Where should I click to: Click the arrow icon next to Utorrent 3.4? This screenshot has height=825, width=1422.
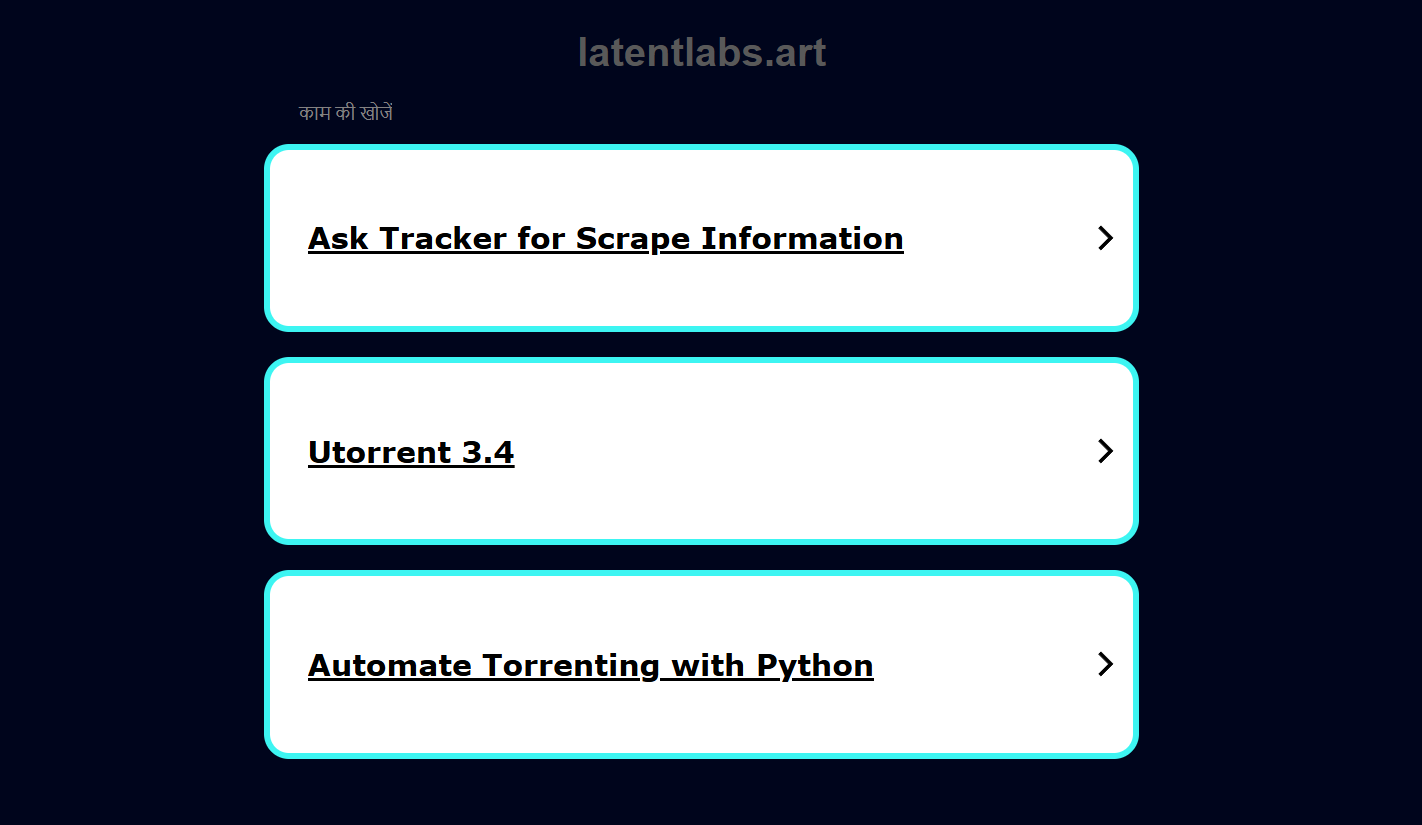pyautogui.click(x=1105, y=451)
